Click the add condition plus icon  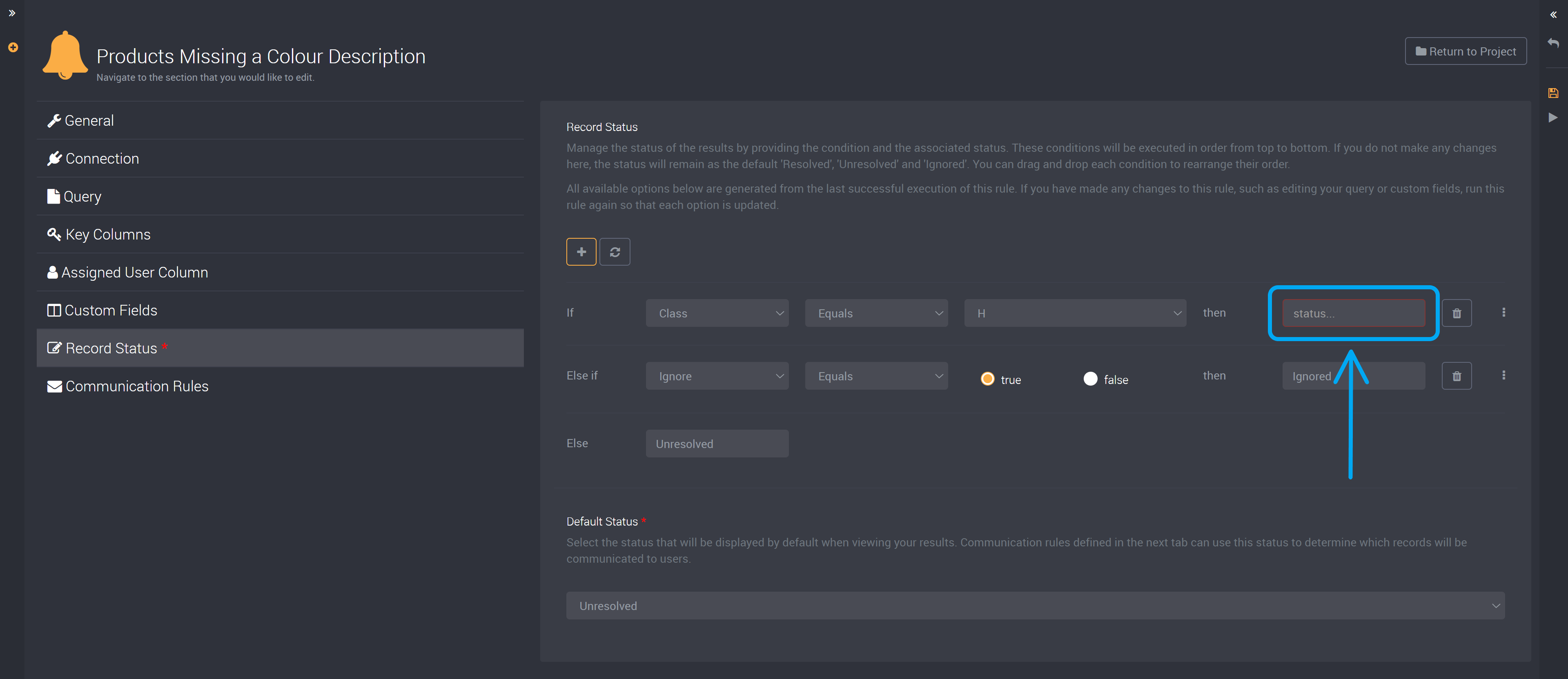click(x=581, y=251)
